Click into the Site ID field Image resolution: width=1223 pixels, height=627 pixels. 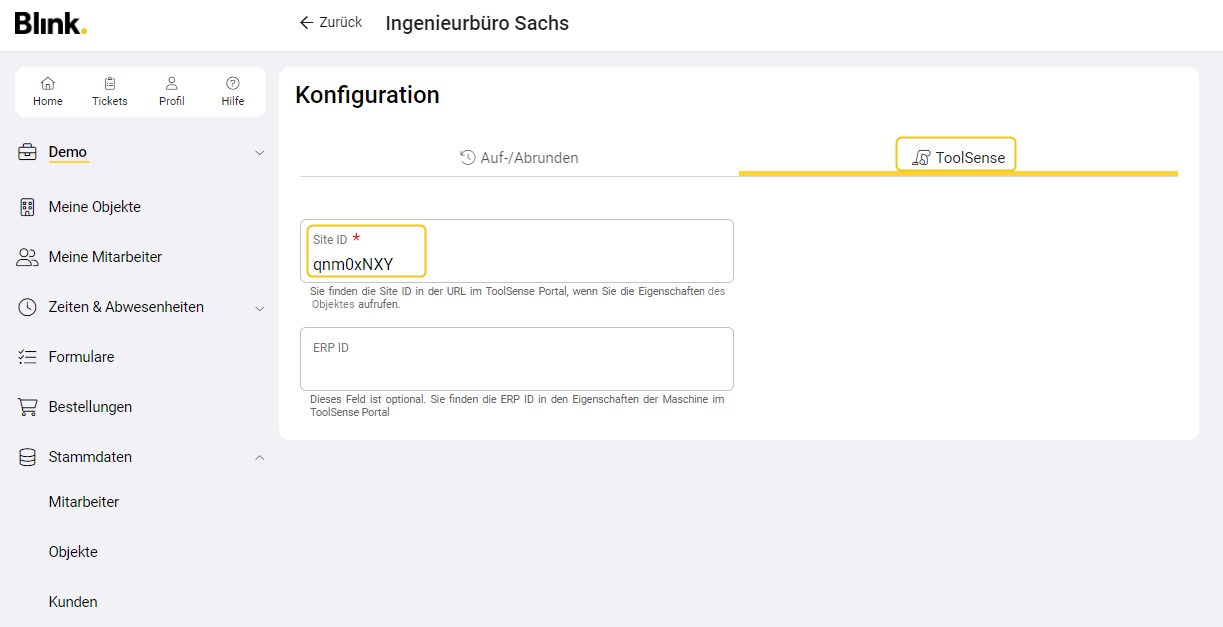[x=516, y=263]
